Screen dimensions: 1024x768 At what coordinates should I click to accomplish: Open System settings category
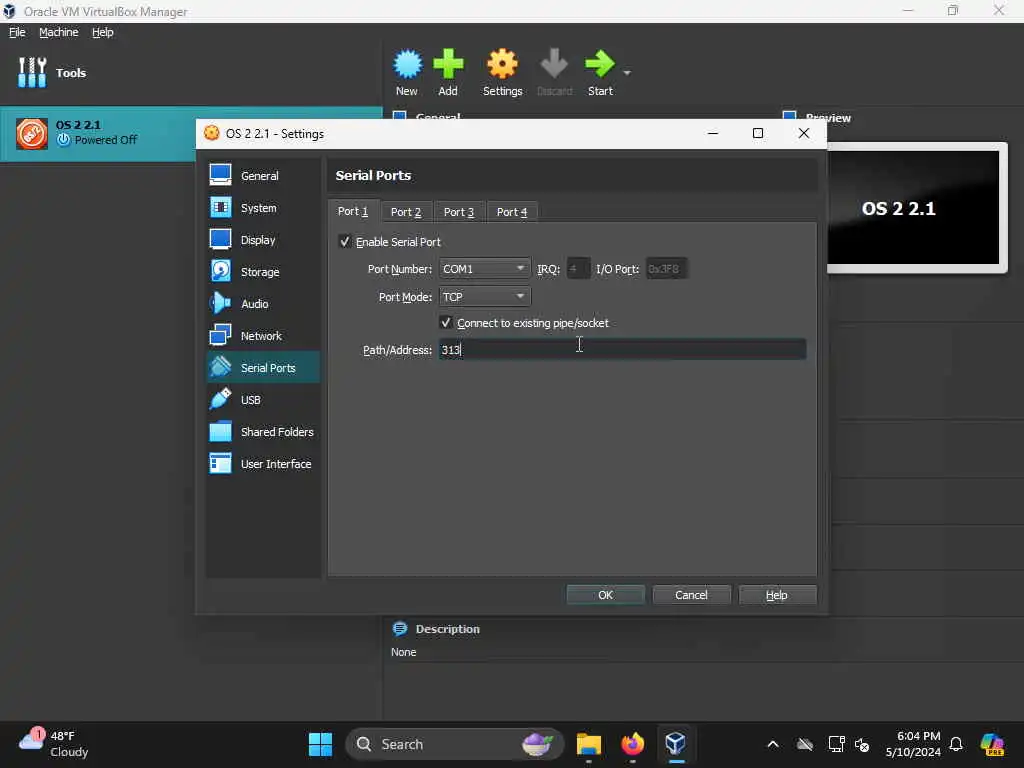click(263, 208)
